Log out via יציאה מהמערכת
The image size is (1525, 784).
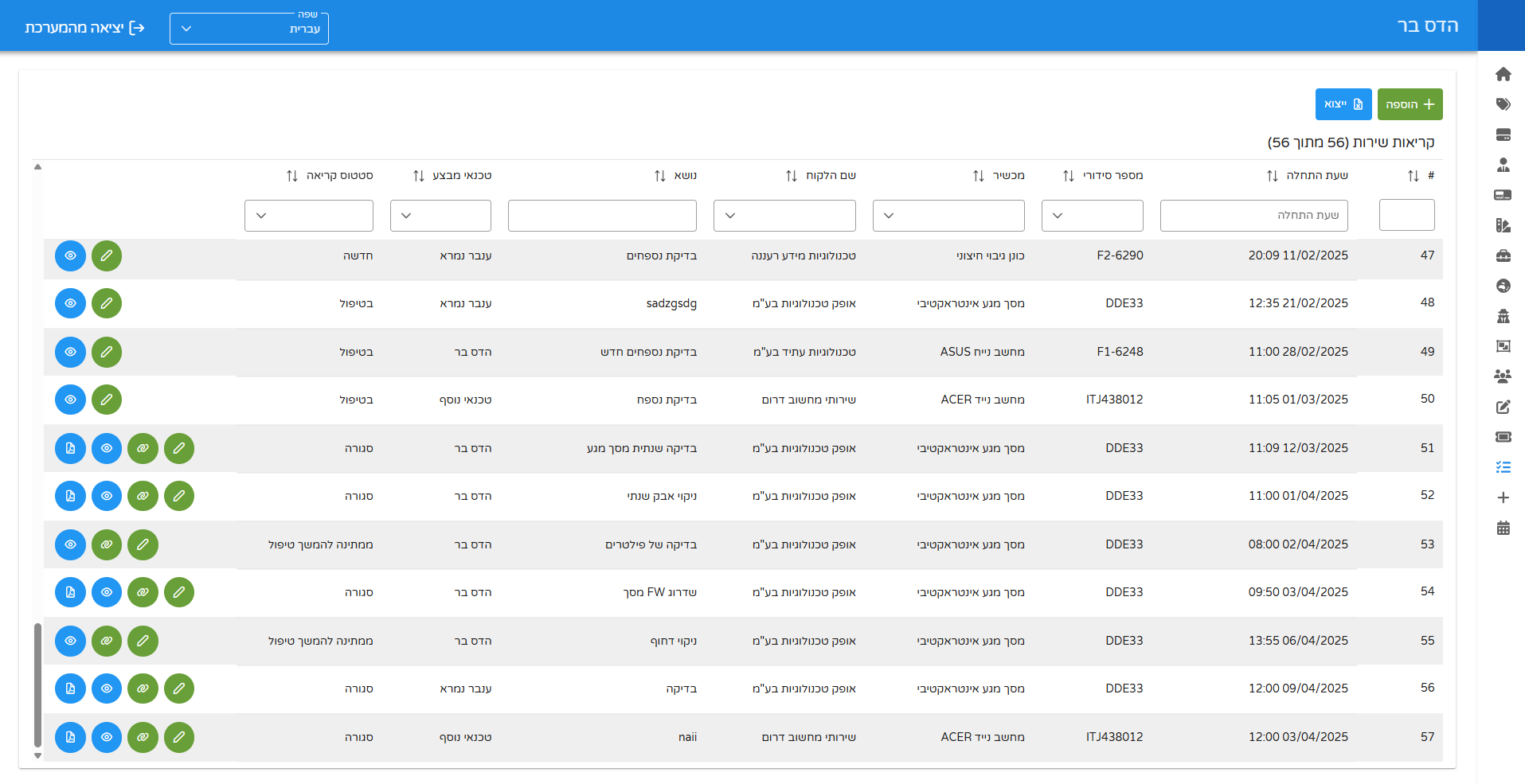coord(84,28)
